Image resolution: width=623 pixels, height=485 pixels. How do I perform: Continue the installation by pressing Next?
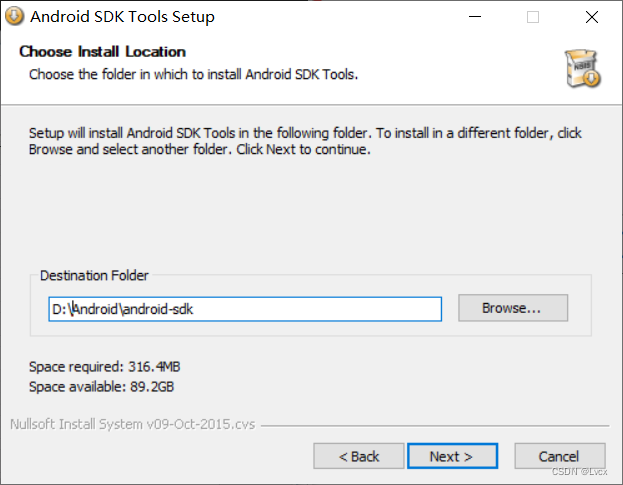point(452,456)
